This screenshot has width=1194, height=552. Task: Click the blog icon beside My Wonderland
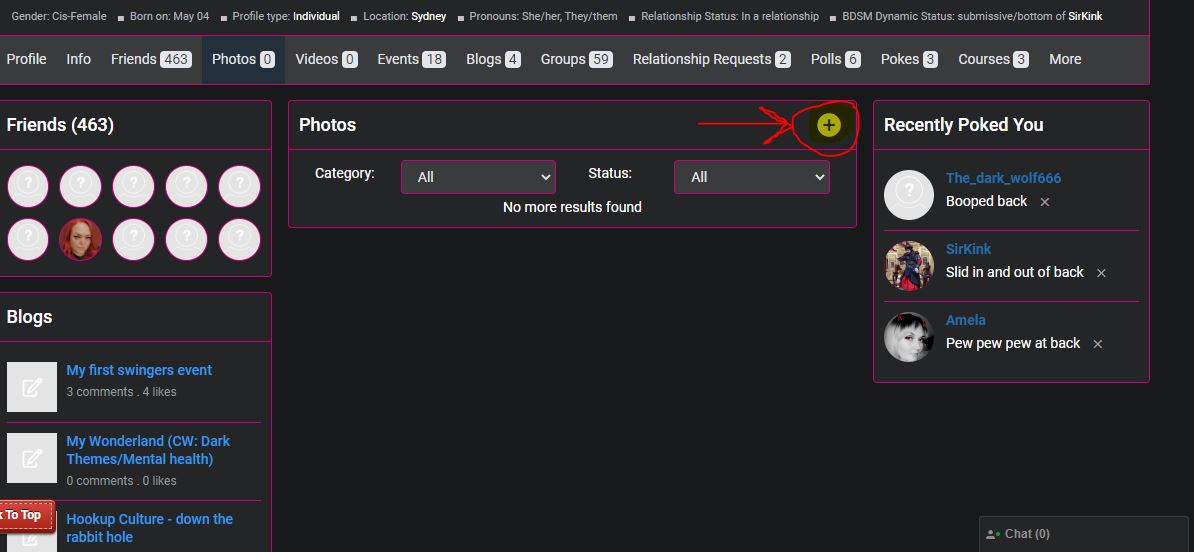32,458
